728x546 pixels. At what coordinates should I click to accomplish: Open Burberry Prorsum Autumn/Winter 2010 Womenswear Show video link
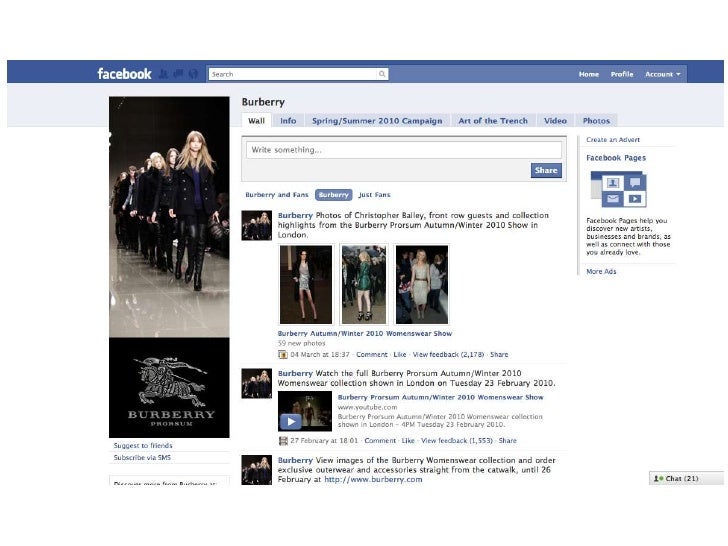(440, 397)
